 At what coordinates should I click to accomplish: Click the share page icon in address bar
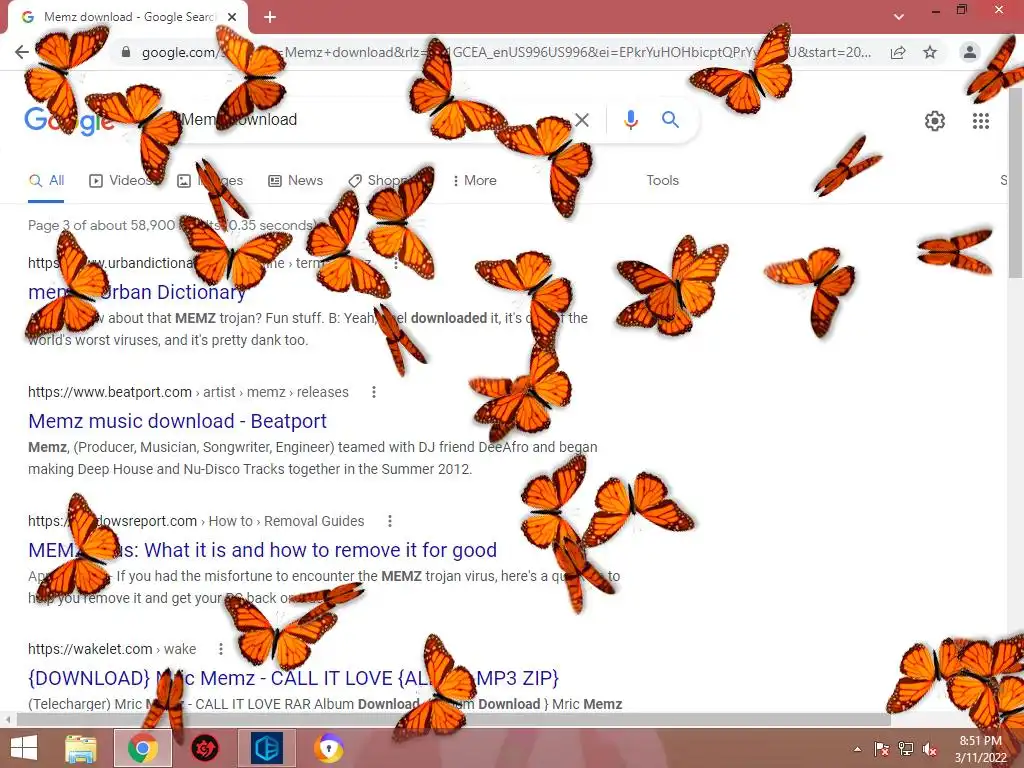(x=898, y=52)
